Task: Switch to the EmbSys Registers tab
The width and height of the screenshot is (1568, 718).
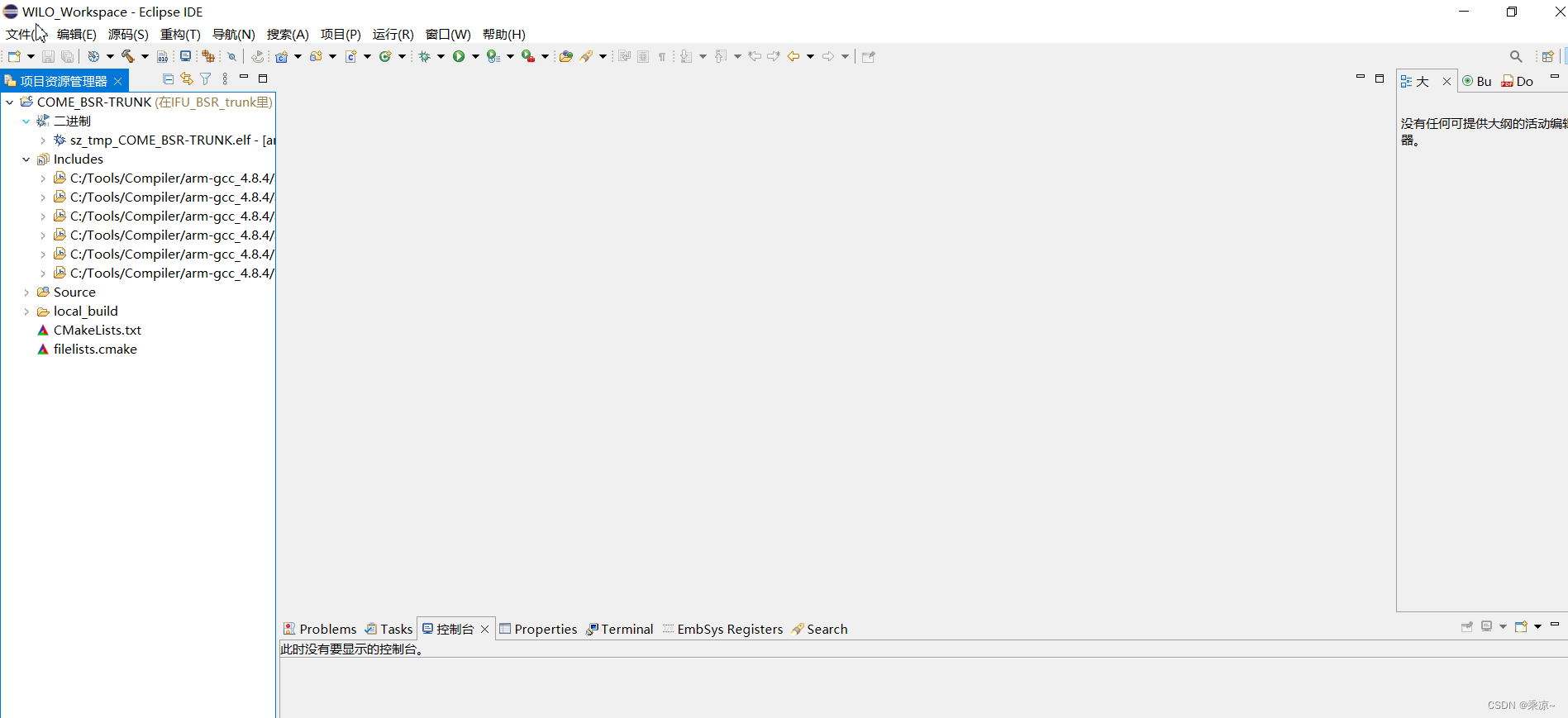Action: tap(722, 629)
